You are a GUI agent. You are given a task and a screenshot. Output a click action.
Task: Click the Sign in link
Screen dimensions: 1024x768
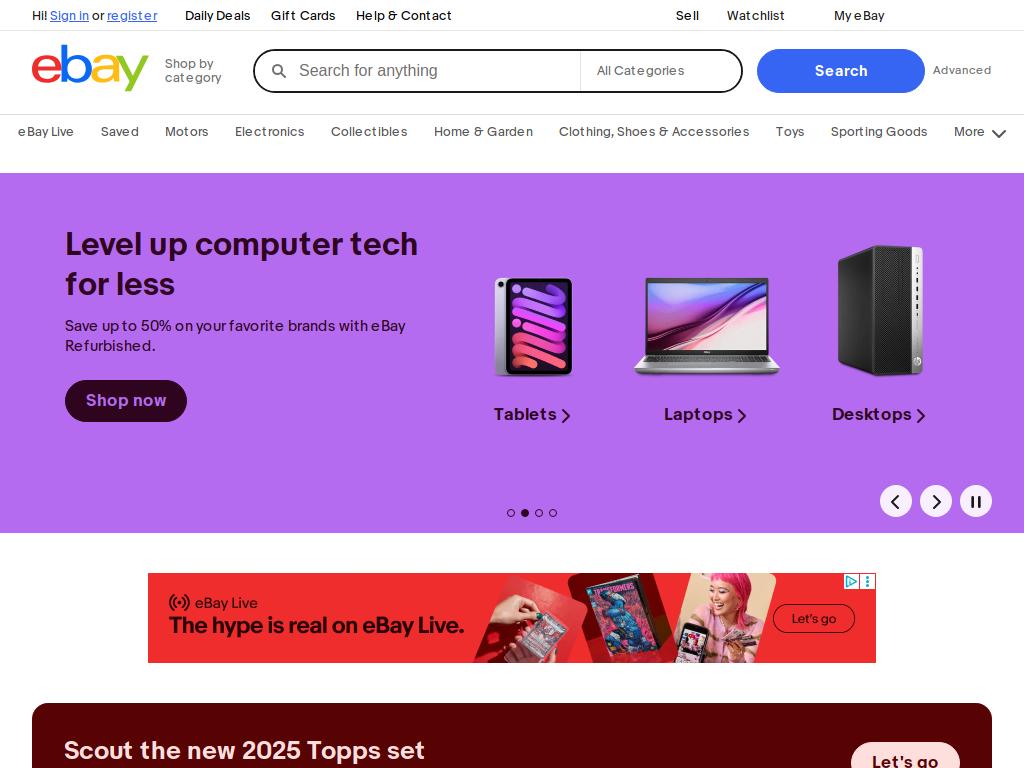point(69,16)
